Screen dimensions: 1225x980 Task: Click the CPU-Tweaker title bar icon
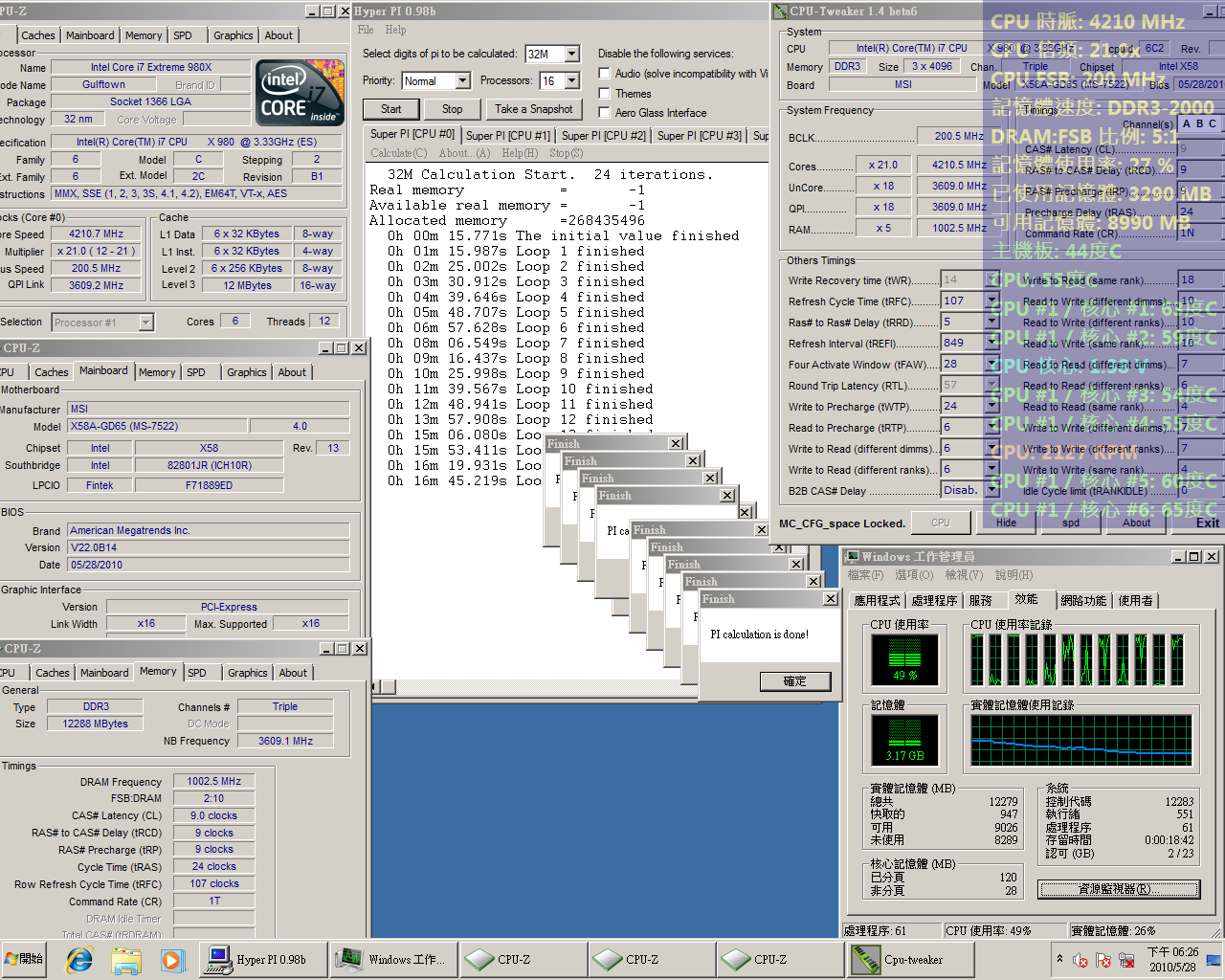point(781,11)
